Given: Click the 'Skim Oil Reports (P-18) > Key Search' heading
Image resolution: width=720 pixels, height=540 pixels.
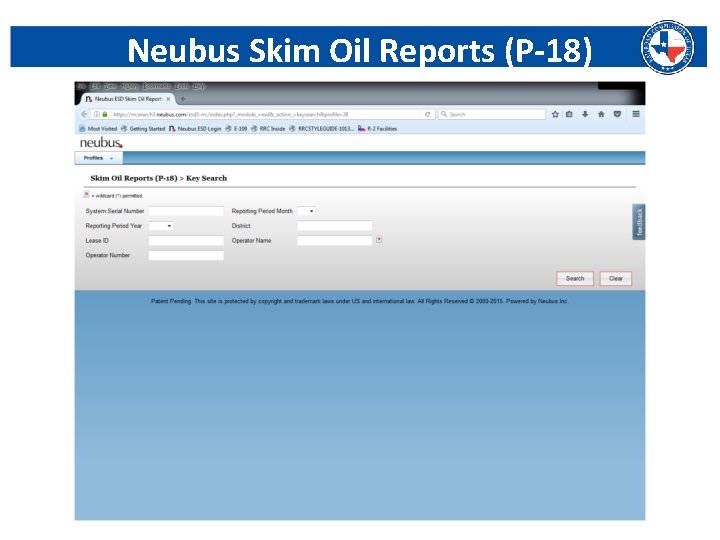Looking at the screenshot, I should tap(158, 178).
